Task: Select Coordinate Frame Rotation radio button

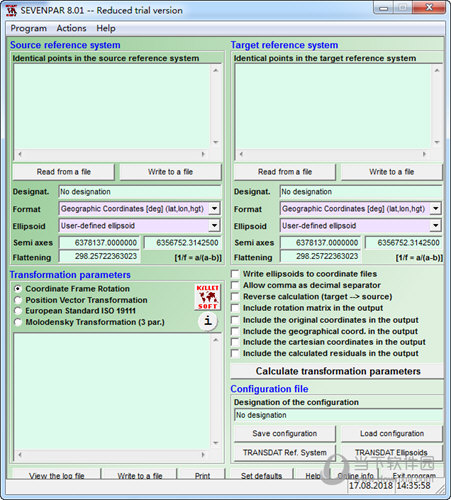Action: (x=18, y=289)
